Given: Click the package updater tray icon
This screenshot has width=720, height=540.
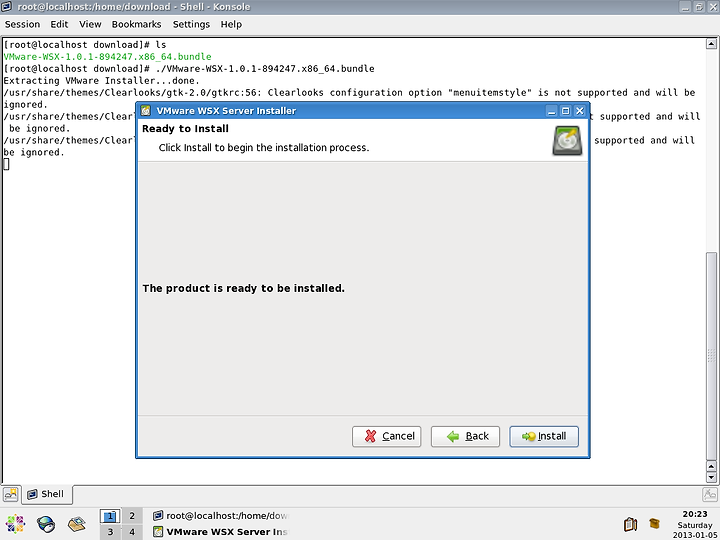Looking at the screenshot, I should coord(654,523).
